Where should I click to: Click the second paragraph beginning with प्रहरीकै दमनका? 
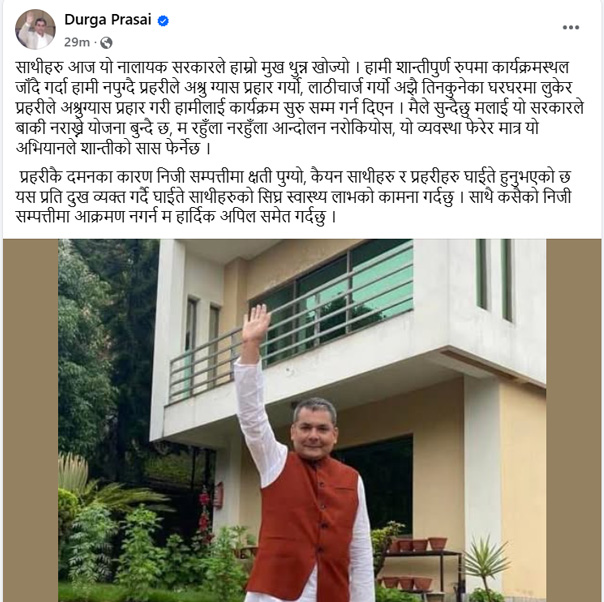click(x=293, y=197)
